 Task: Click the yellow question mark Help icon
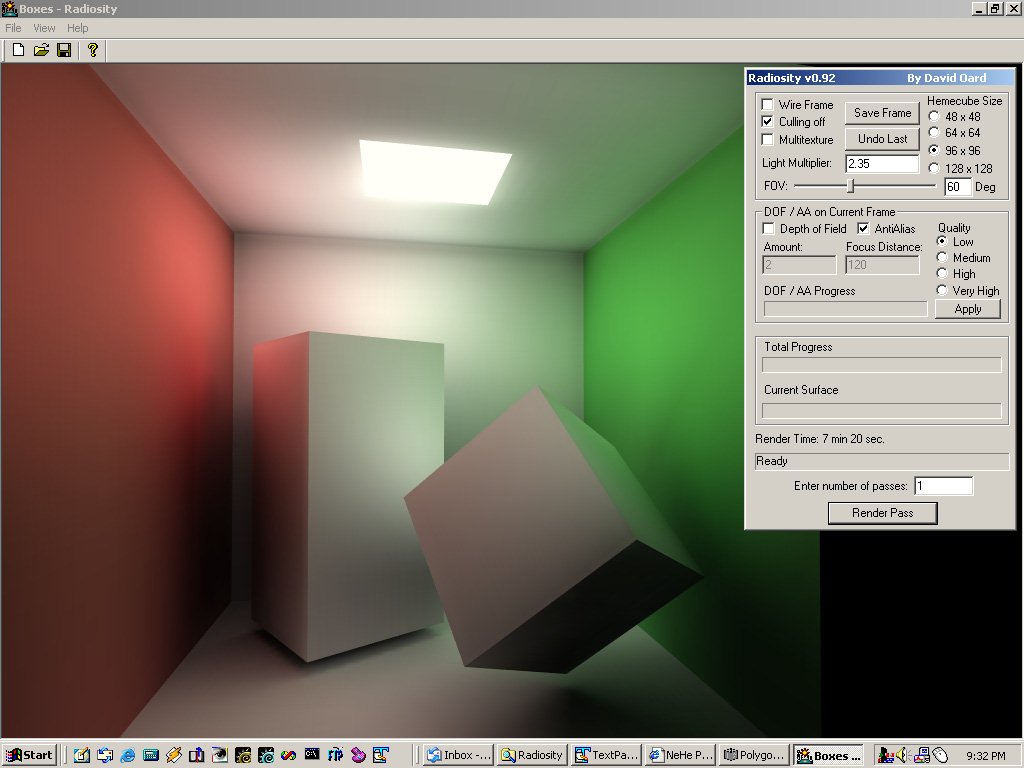[x=93, y=50]
